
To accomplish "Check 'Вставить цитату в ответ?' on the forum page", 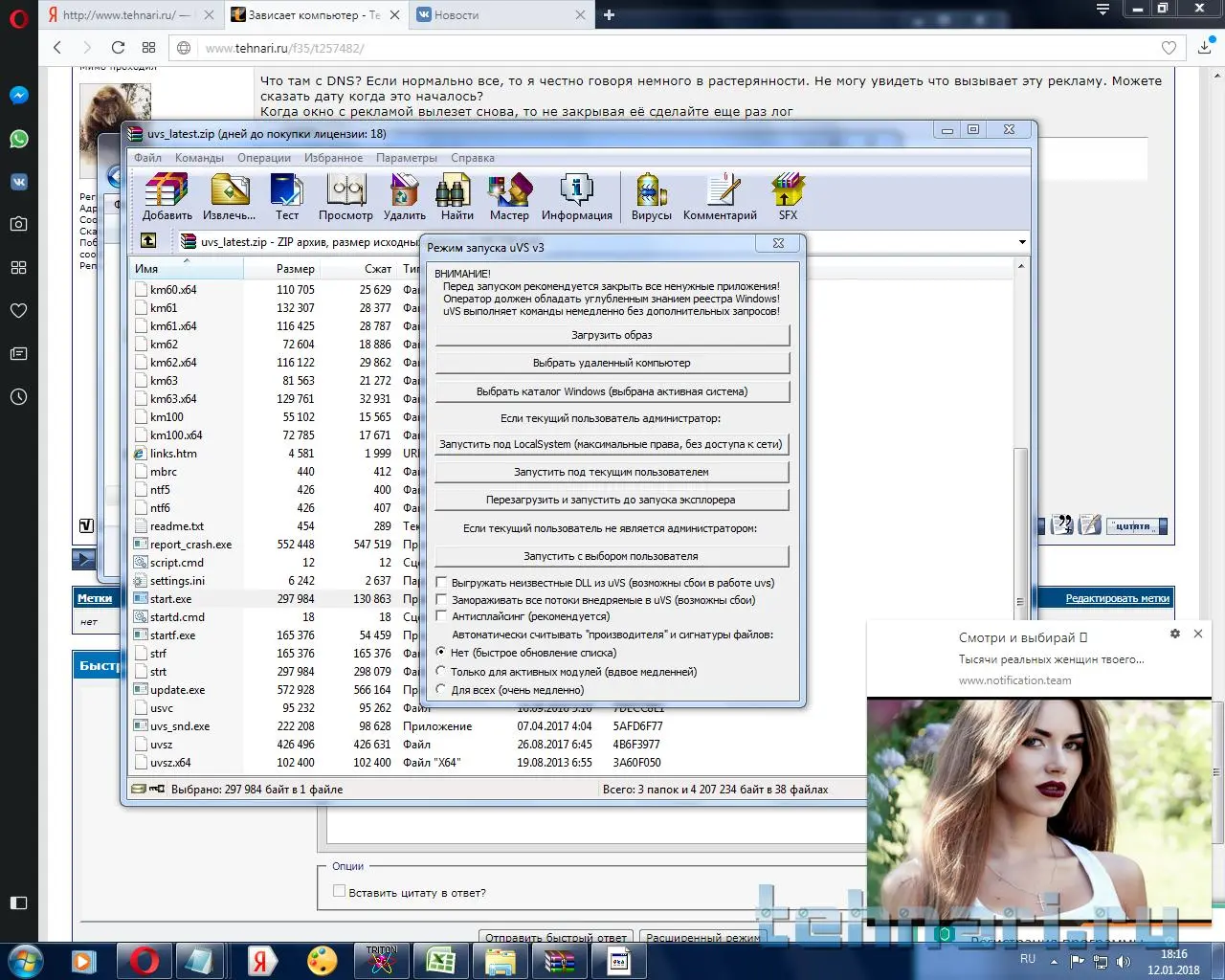I will pos(339,891).
